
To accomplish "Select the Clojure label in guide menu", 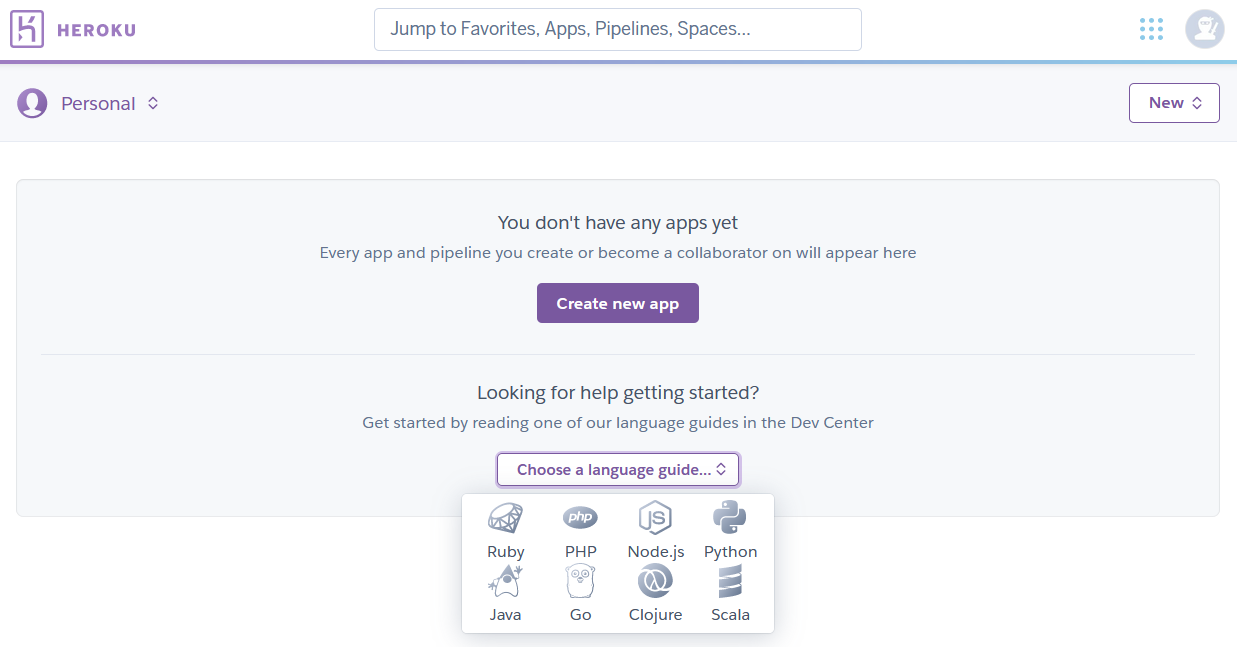I will (x=655, y=615).
